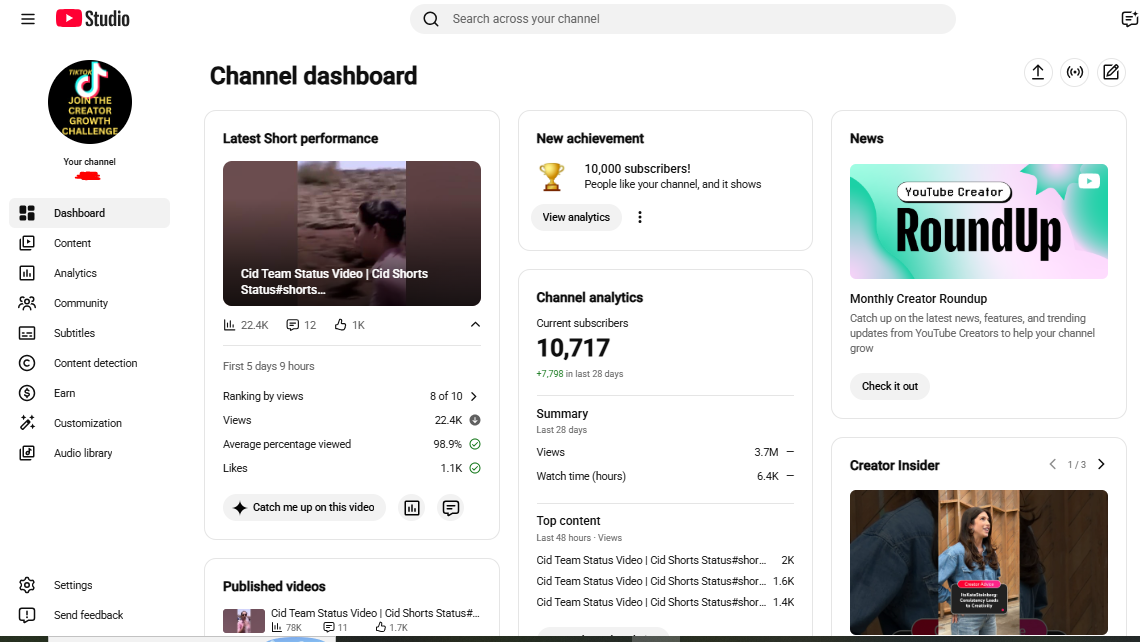The width and height of the screenshot is (1140, 642).
Task: Click the search magnifier icon
Action: pyautogui.click(x=431, y=19)
